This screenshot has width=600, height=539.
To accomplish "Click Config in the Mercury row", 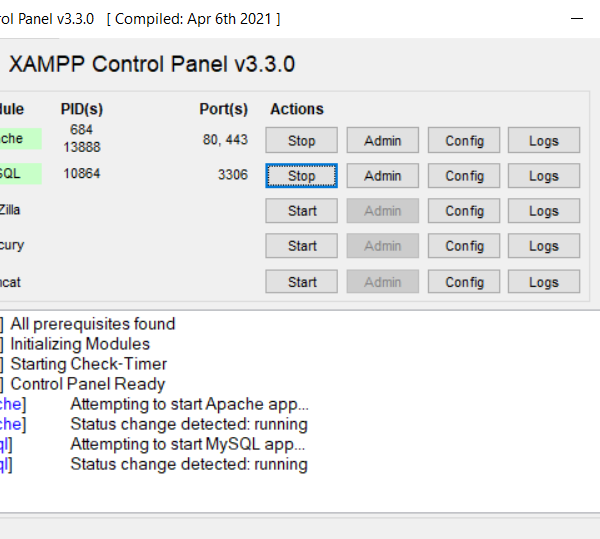I will pos(464,246).
